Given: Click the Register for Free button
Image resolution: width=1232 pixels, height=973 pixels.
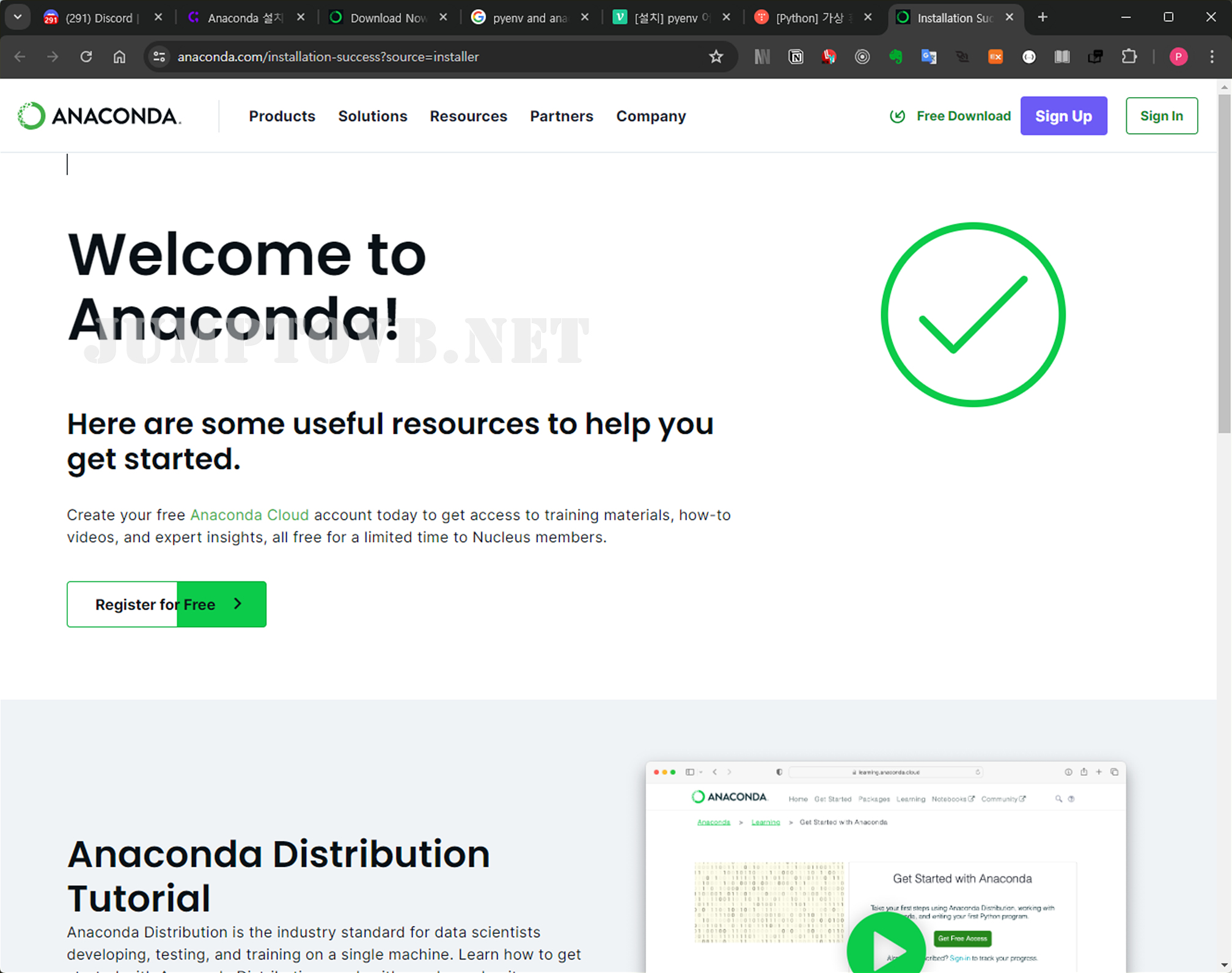Looking at the screenshot, I should (166, 604).
